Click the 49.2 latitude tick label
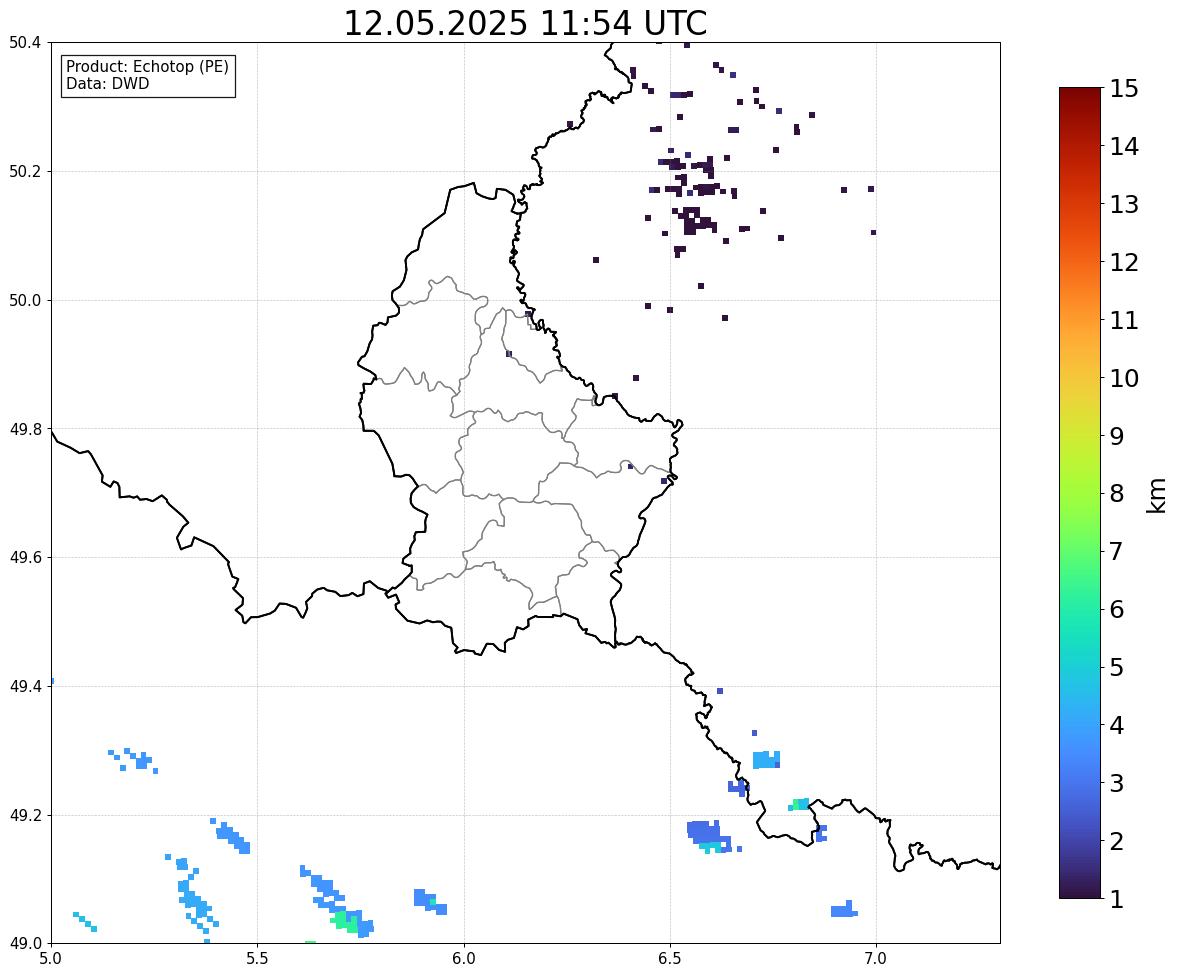Screen dimensions: 1178x976 point(25,815)
